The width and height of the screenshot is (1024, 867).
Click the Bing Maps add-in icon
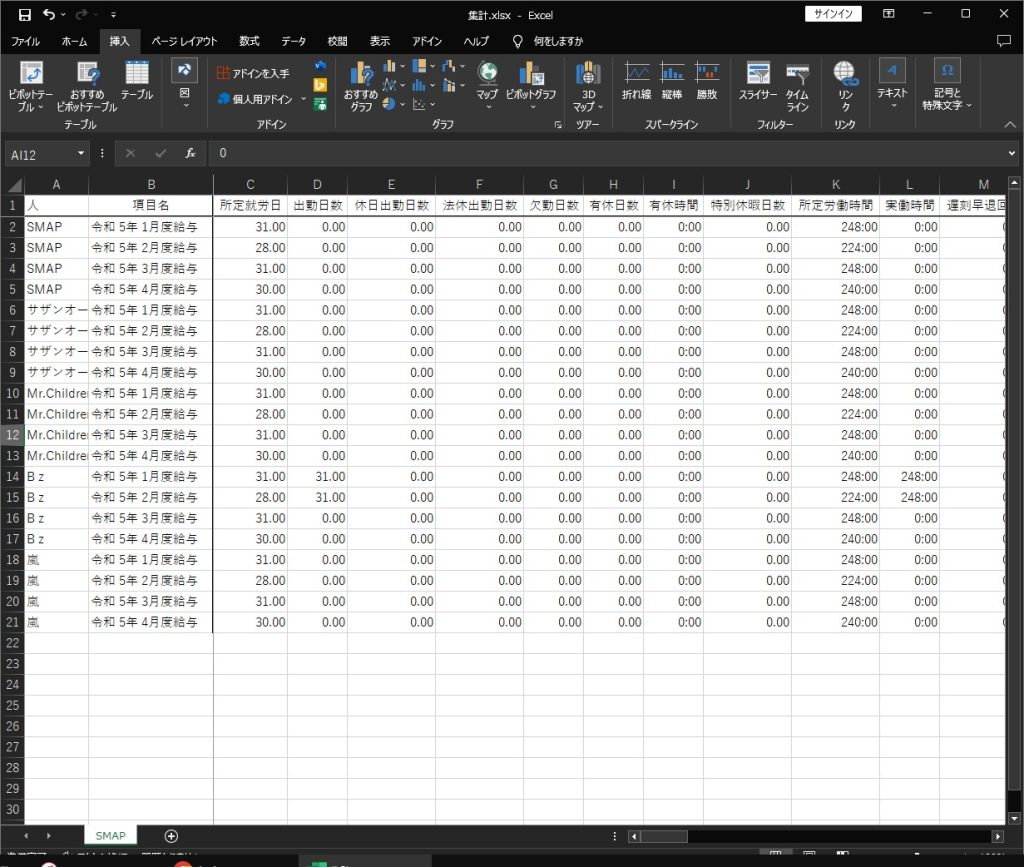click(x=320, y=85)
